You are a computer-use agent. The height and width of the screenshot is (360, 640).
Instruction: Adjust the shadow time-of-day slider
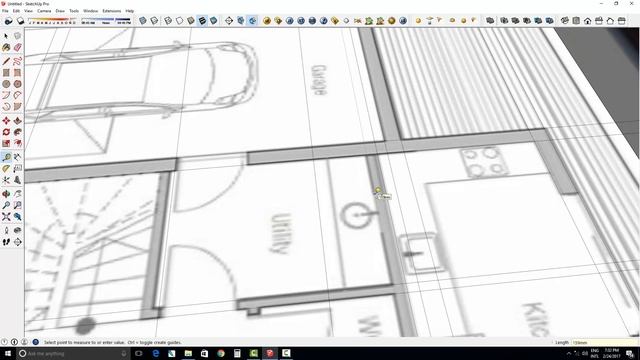pyautogui.click(x=106, y=21)
